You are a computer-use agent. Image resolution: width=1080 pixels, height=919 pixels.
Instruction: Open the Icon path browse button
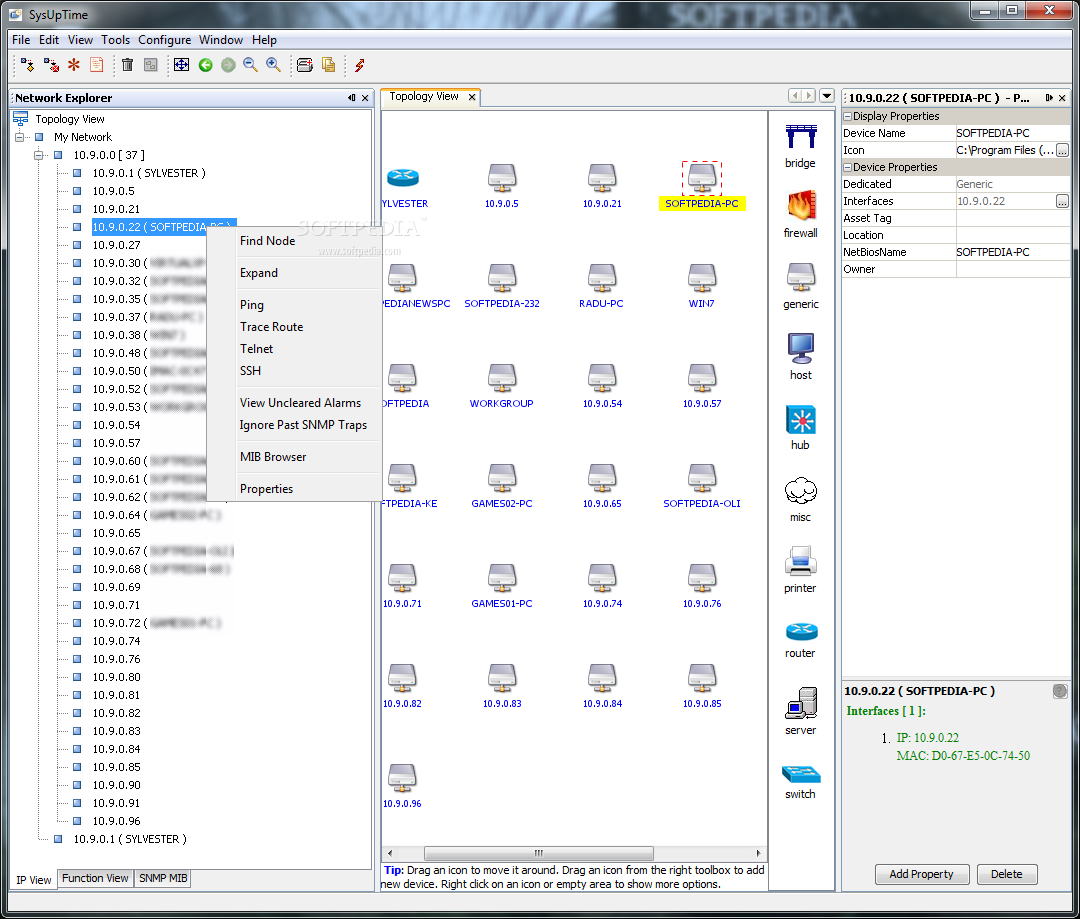pos(1062,150)
